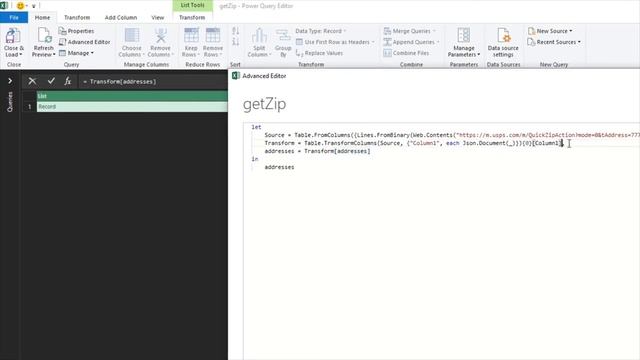Viewport: 640px width, 360px height.
Task: Open the Advanced Editor from ribbon
Action: point(84,42)
